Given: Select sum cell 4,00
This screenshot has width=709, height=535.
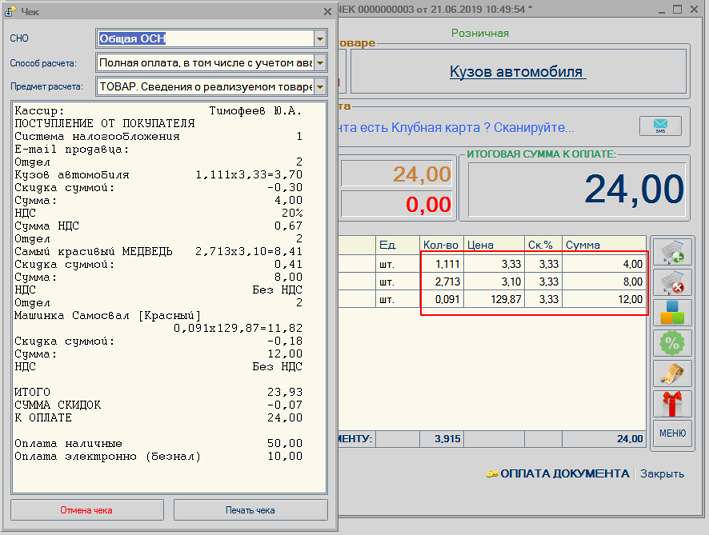Looking at the screenshot, I should (x=604, y=264).
